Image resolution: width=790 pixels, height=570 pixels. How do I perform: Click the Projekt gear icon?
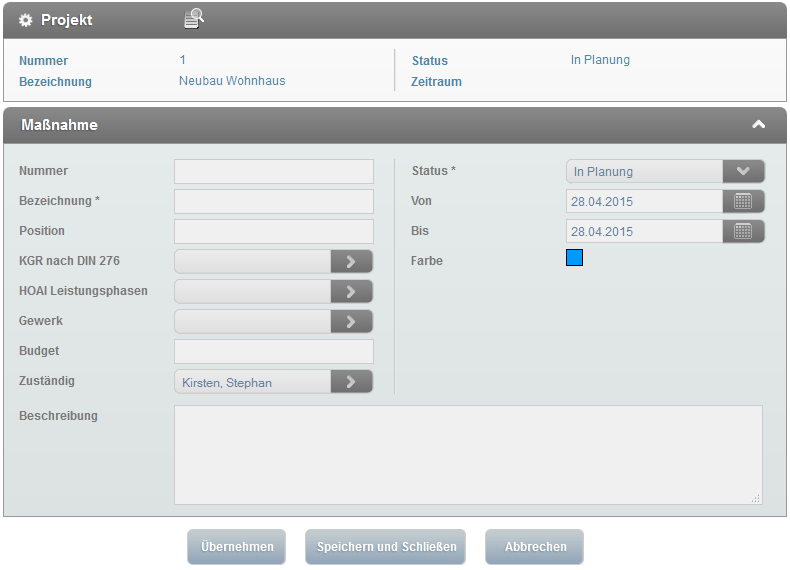pyautogui.click(x=26, y=20)
